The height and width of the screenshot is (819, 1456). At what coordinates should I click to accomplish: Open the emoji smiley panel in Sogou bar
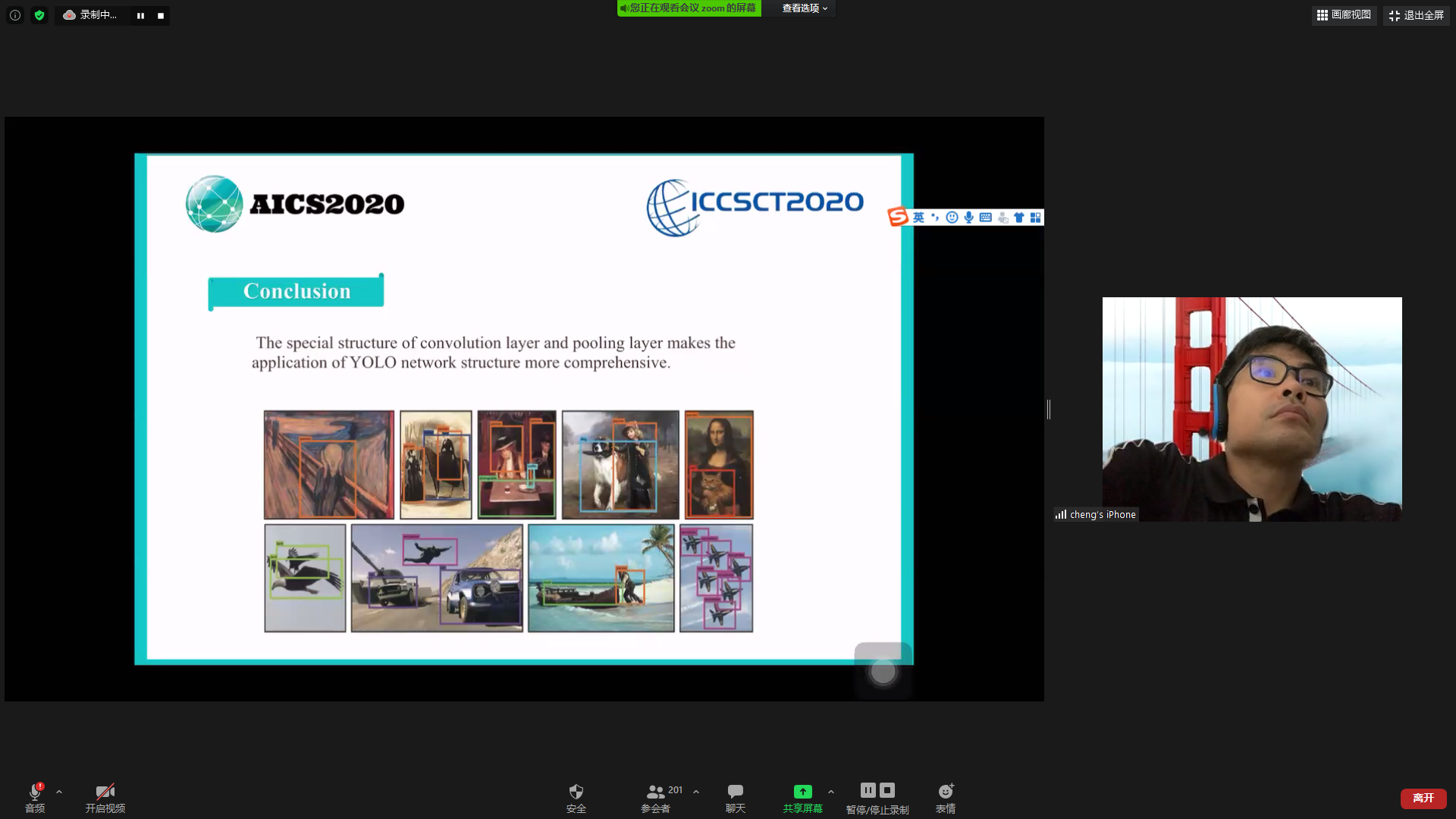pyautogui.click(x=952, y=218)
